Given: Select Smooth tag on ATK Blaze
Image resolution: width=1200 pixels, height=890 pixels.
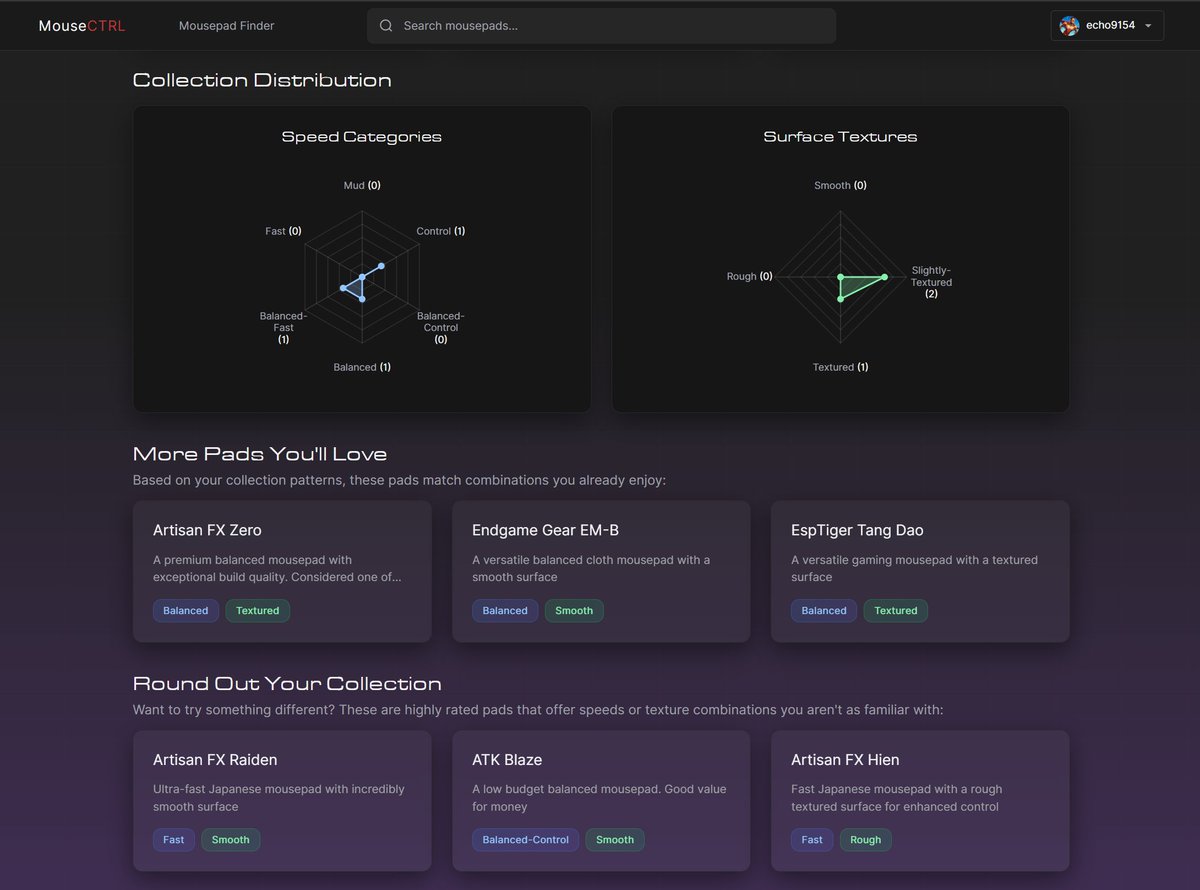Looking at the screenshot, I should [x=615, y=840].
